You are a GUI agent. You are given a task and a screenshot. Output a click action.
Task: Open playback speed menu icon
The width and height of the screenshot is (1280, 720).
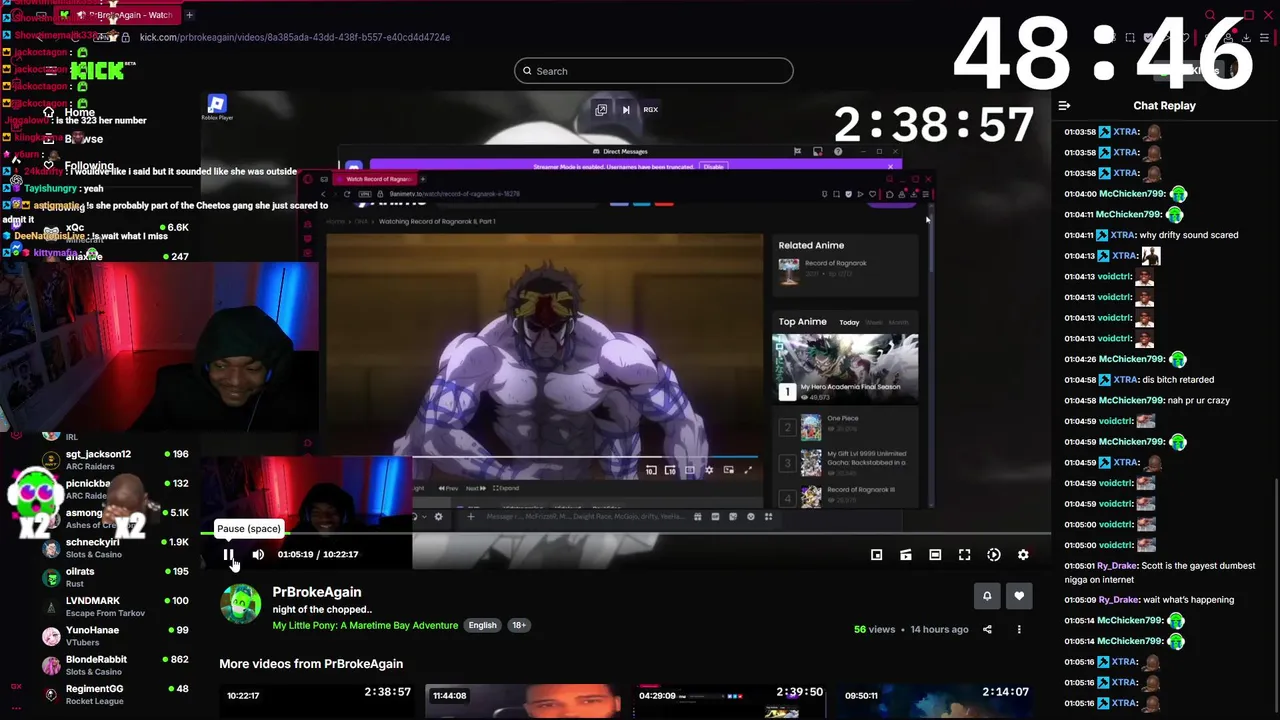tap(994, 555)
